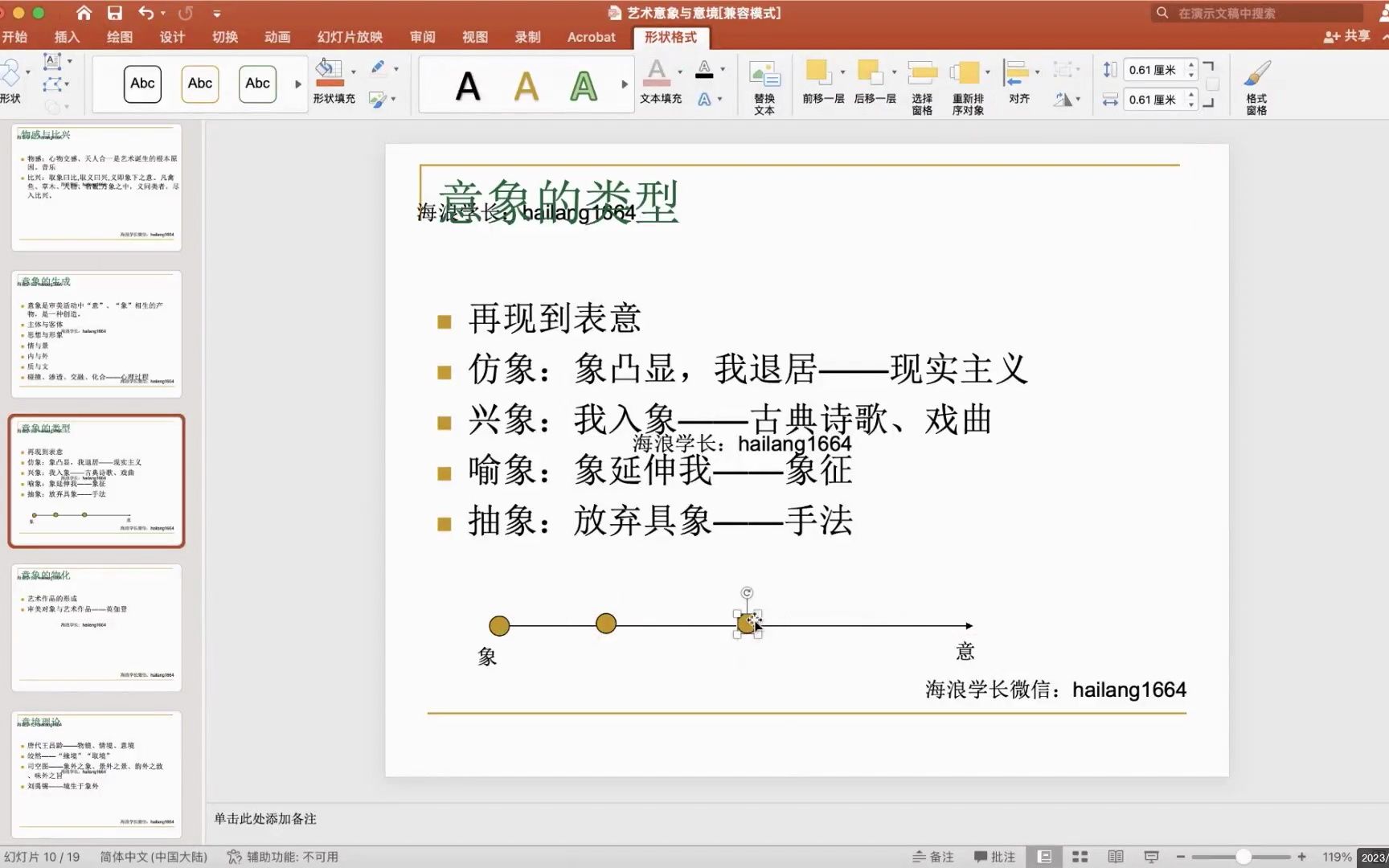Open Quick Access Toolbar customize dropdown

217,14
